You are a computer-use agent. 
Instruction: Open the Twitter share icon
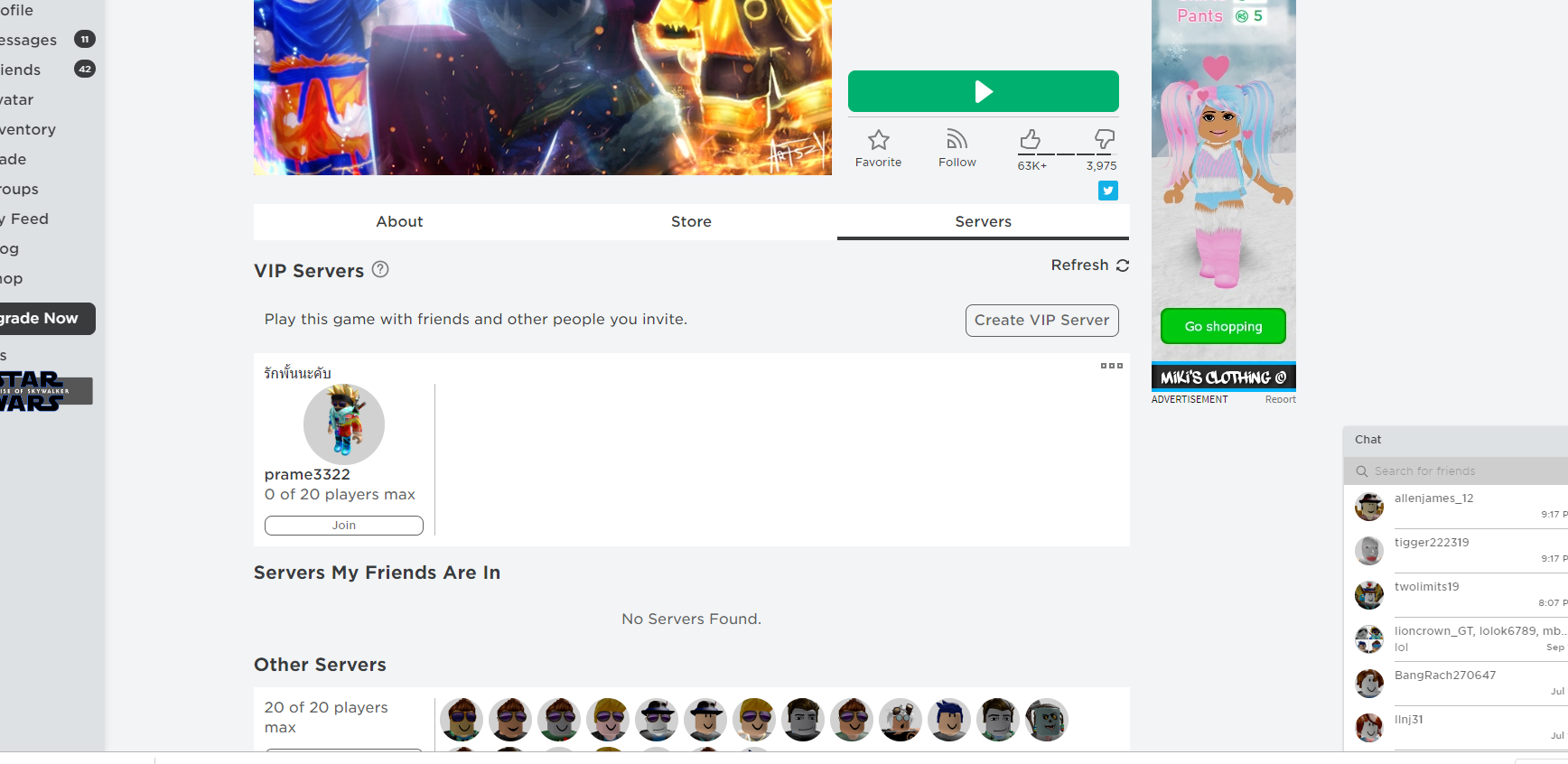pyautogui.click(x=1108, y=191)
